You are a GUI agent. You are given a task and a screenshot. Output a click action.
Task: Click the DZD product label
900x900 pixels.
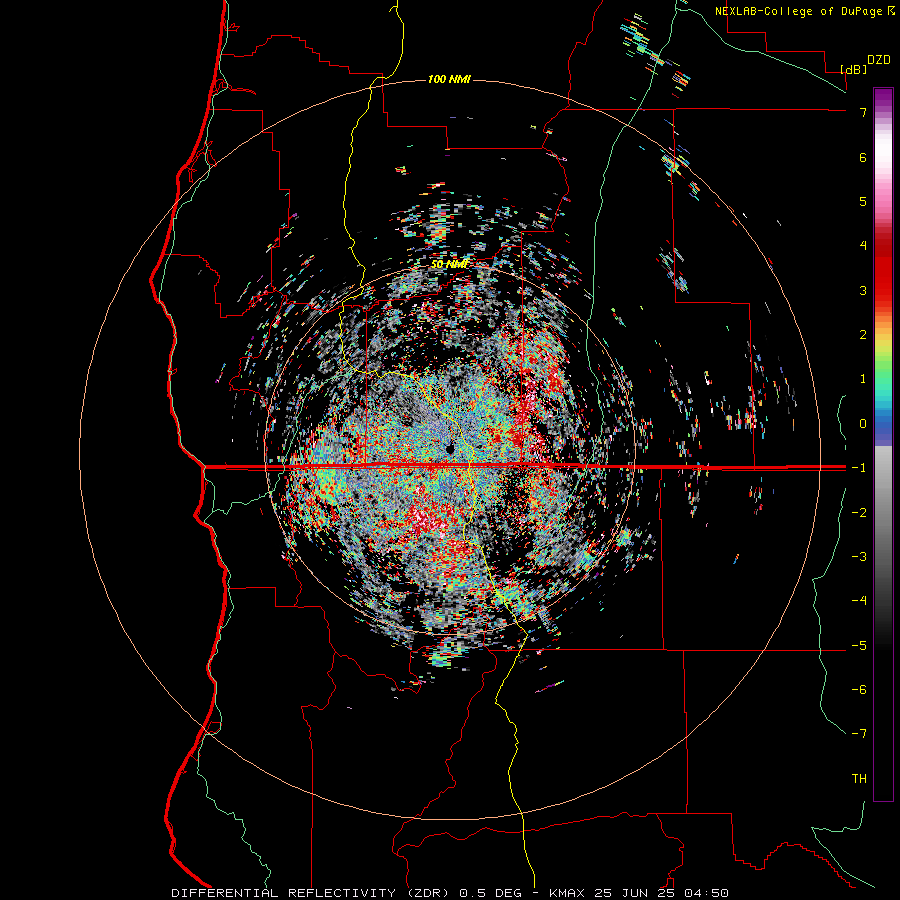tap(879, 60)
